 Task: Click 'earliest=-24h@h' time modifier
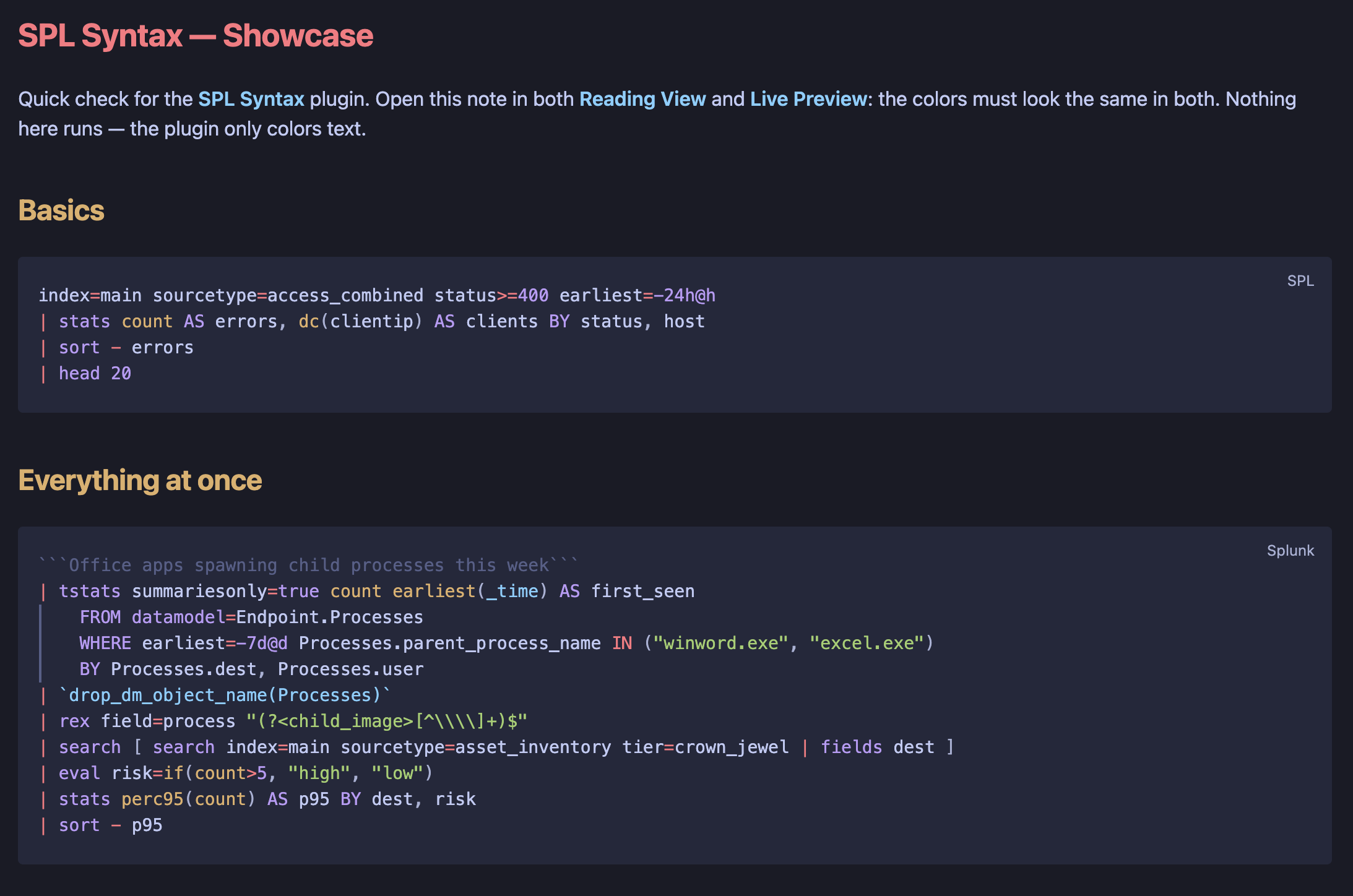[638, 295]
